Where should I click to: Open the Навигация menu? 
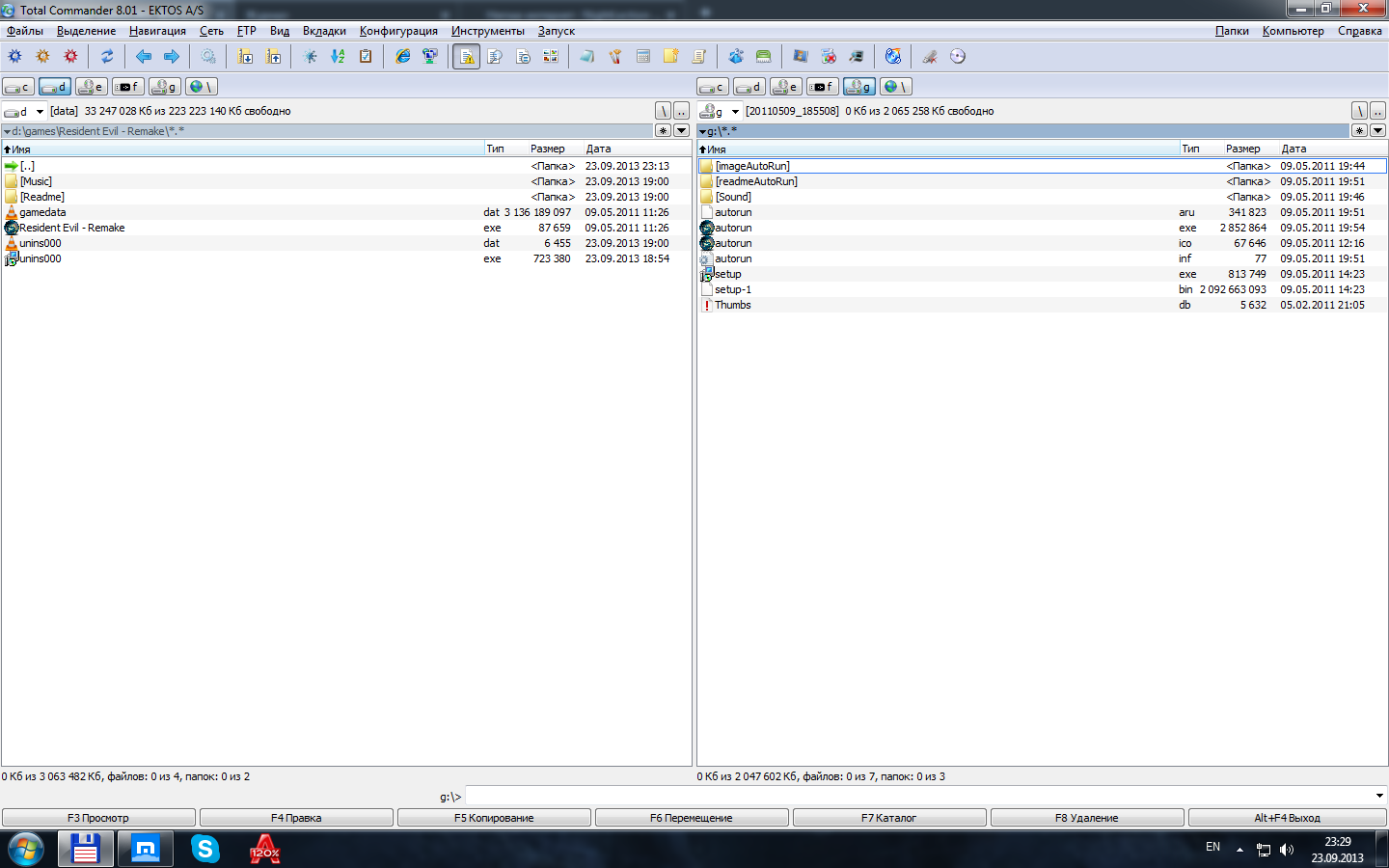pos(157,31)
